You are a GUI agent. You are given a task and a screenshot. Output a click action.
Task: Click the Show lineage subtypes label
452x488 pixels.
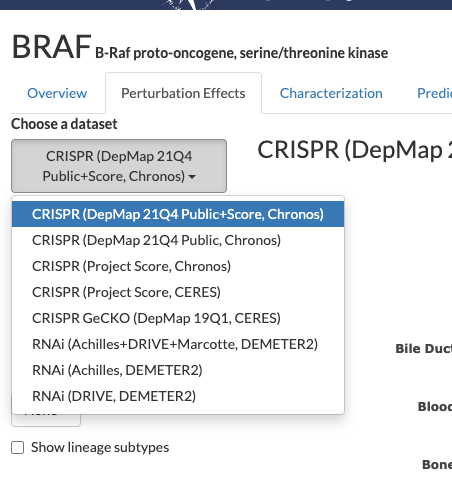[x=100, y=447]
